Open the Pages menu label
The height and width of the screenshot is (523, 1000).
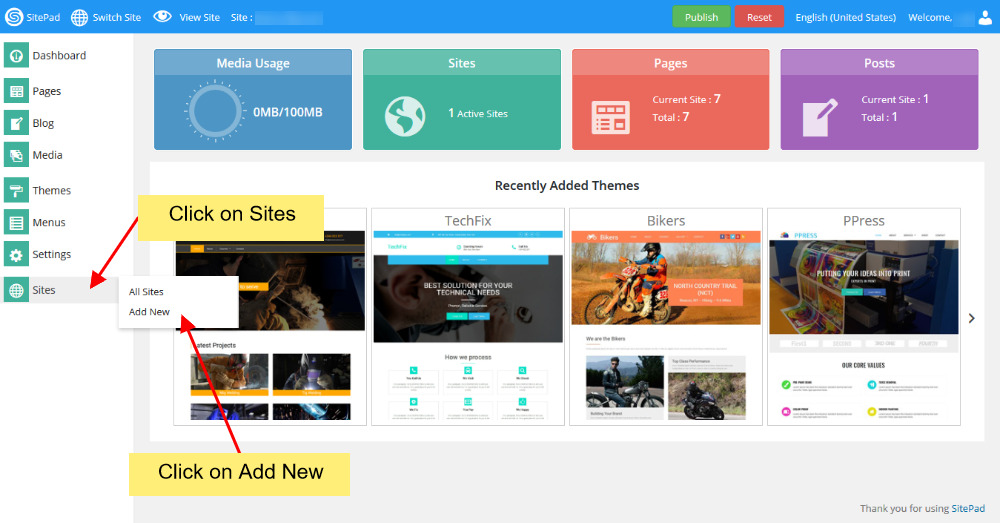tap(47, 91)
